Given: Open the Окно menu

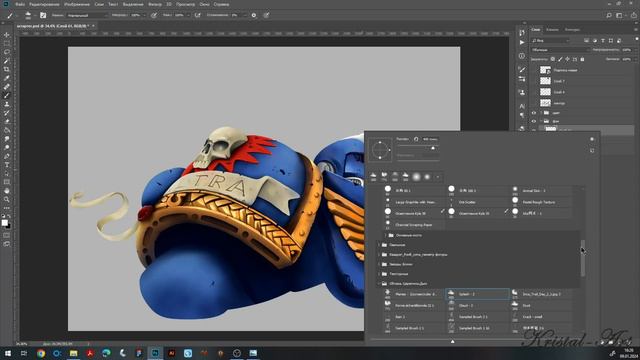Looking at the screenshot, I should click(204, 4).
